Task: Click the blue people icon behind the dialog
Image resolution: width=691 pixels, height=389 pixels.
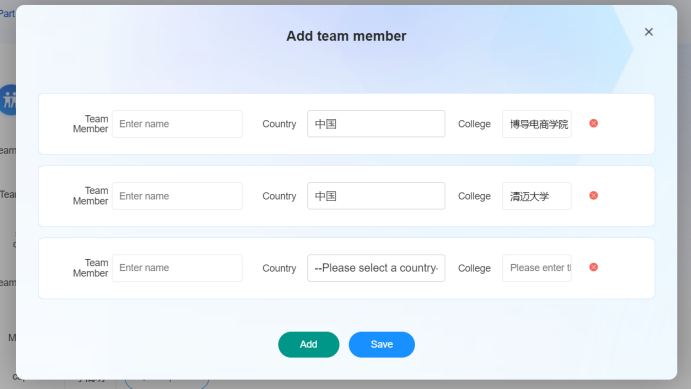Action: (x=8, y=100)
